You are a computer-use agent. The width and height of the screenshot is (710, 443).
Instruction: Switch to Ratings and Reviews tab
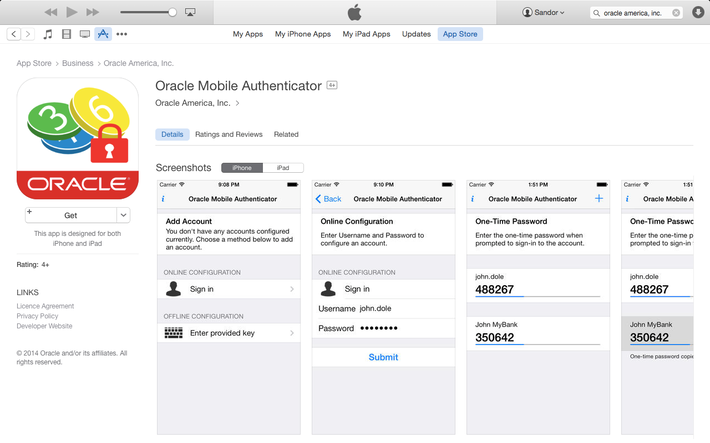[229, 135]
